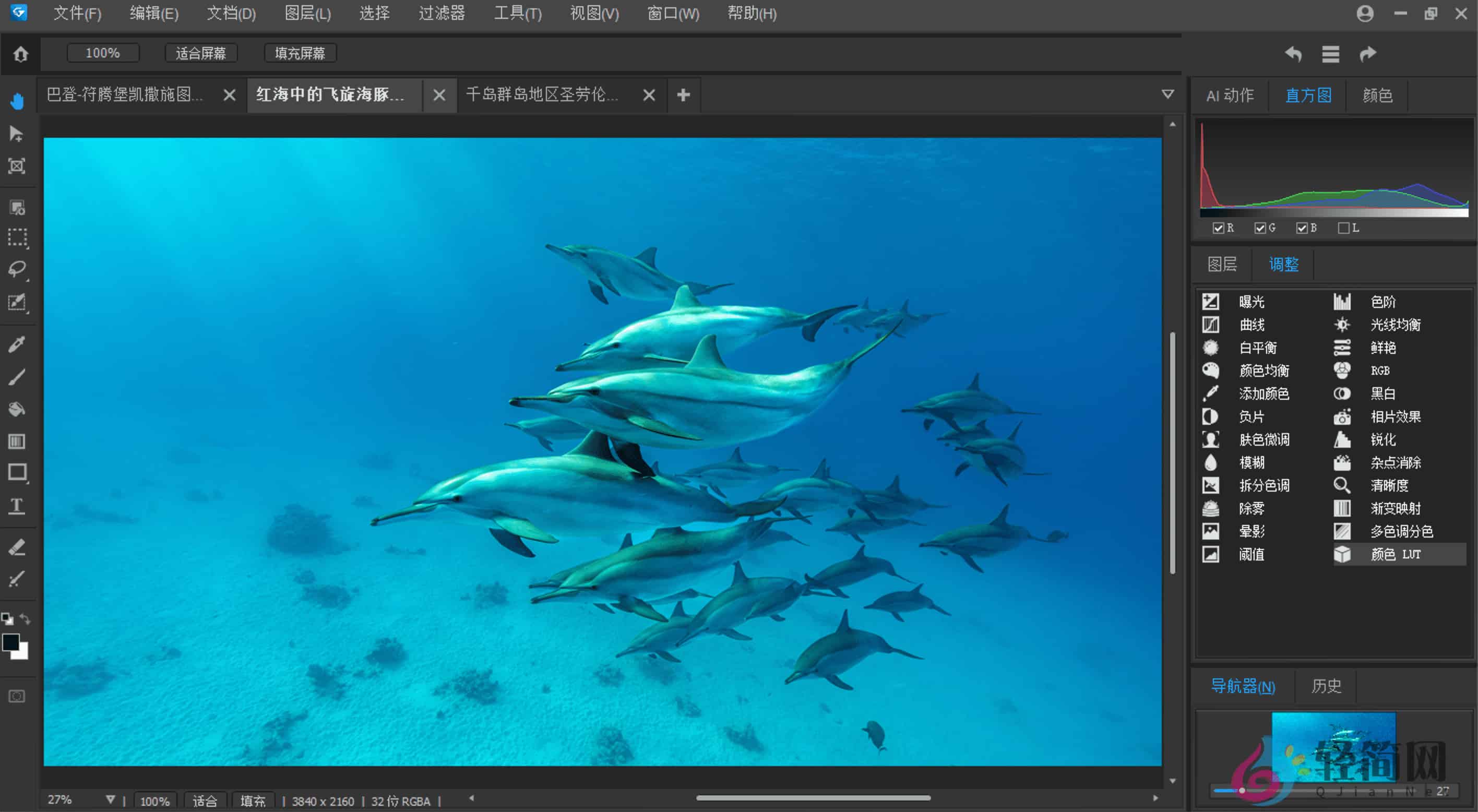Toggle the B channel histogram checkbox
The height and width of the screenshot is (812, 1478).
(x=1303, y=227)
